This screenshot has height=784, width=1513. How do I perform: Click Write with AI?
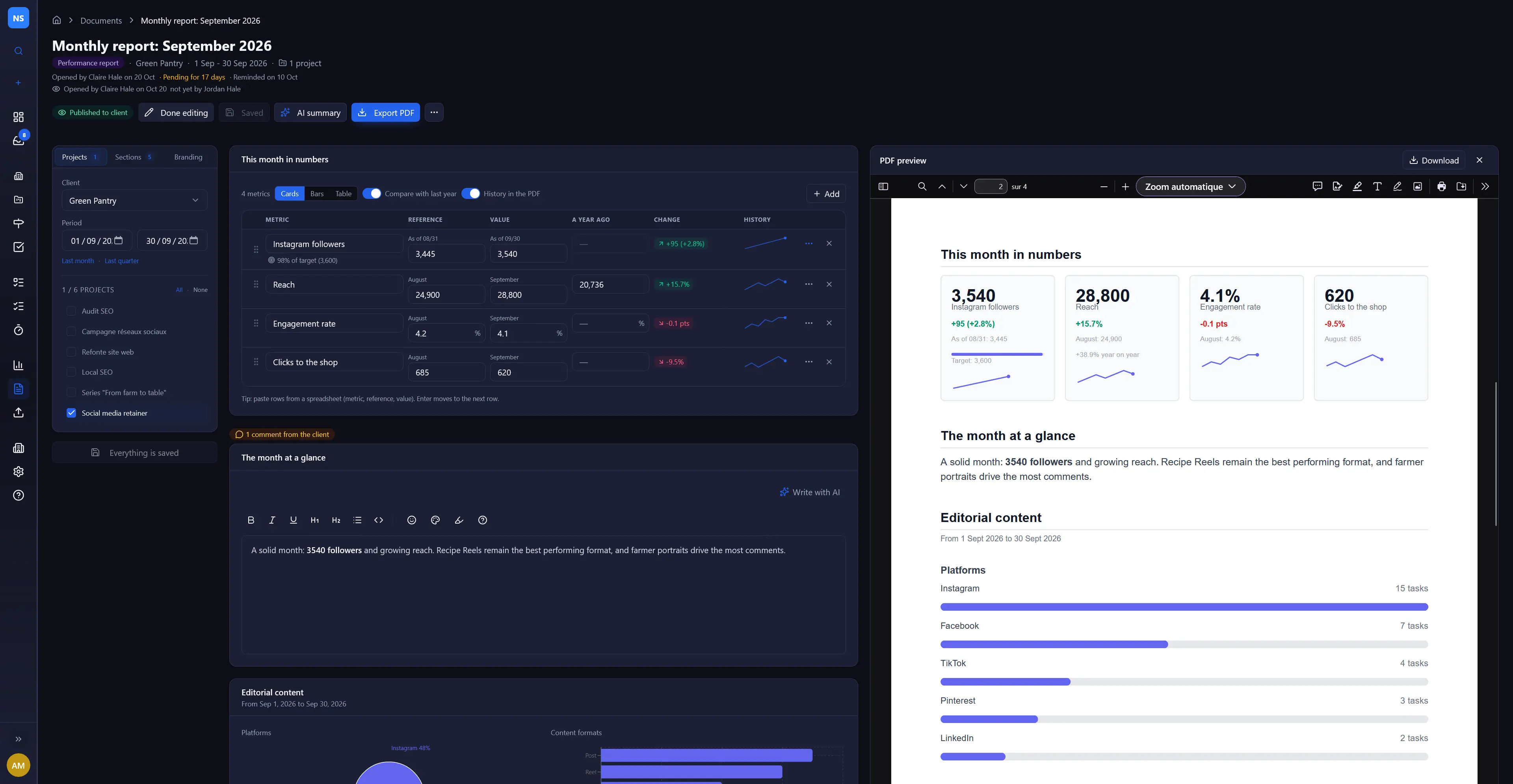tap(810, 493)
